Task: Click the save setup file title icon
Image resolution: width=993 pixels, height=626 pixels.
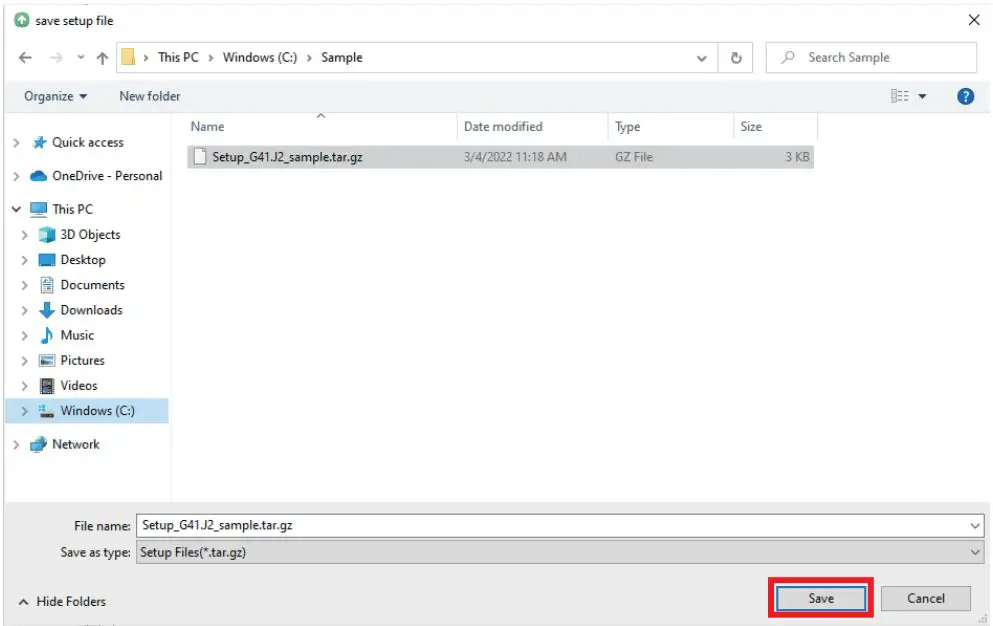Action: [x=22, y=20]
